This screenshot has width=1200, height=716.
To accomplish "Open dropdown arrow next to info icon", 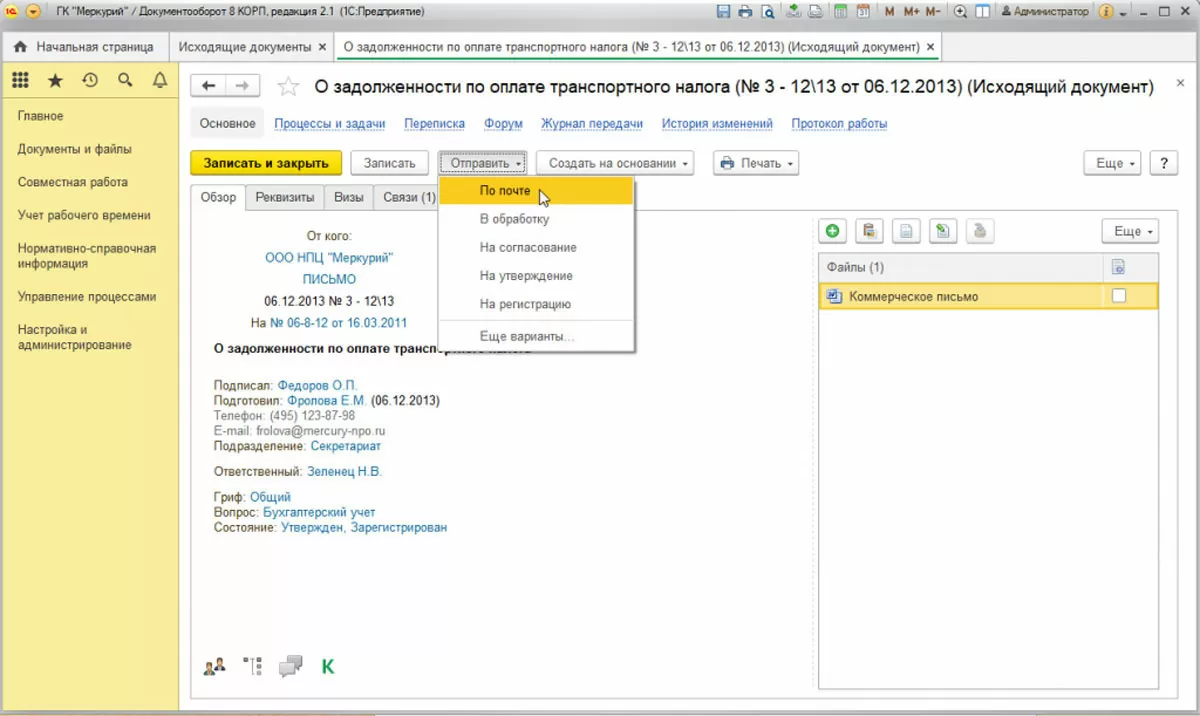I will tap(1123, 14).
